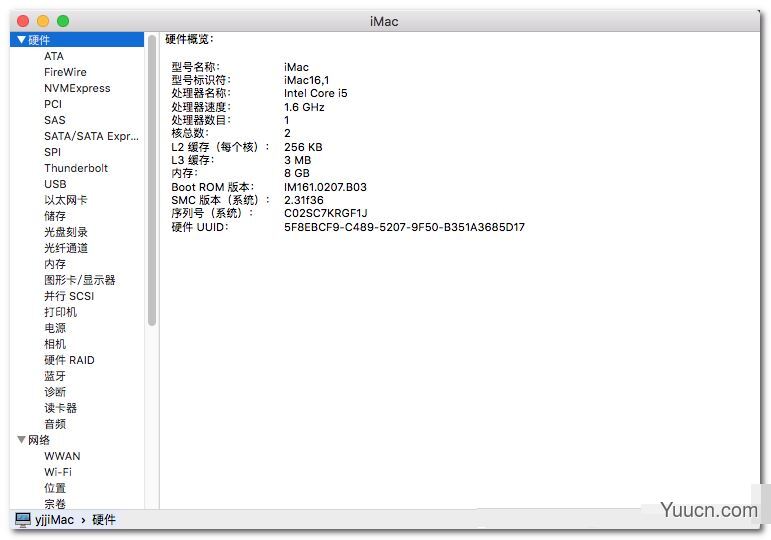Open the Thunderbolt entry
Image resolution: width=771 pixels, height=540 pixels.
[x=76, y=168]
